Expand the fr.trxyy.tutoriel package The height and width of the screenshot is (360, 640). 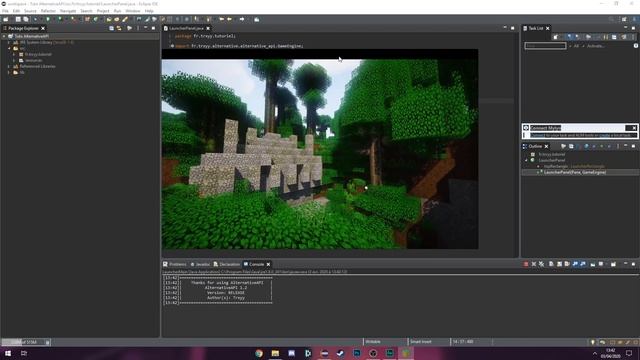[x=15, y=54]
